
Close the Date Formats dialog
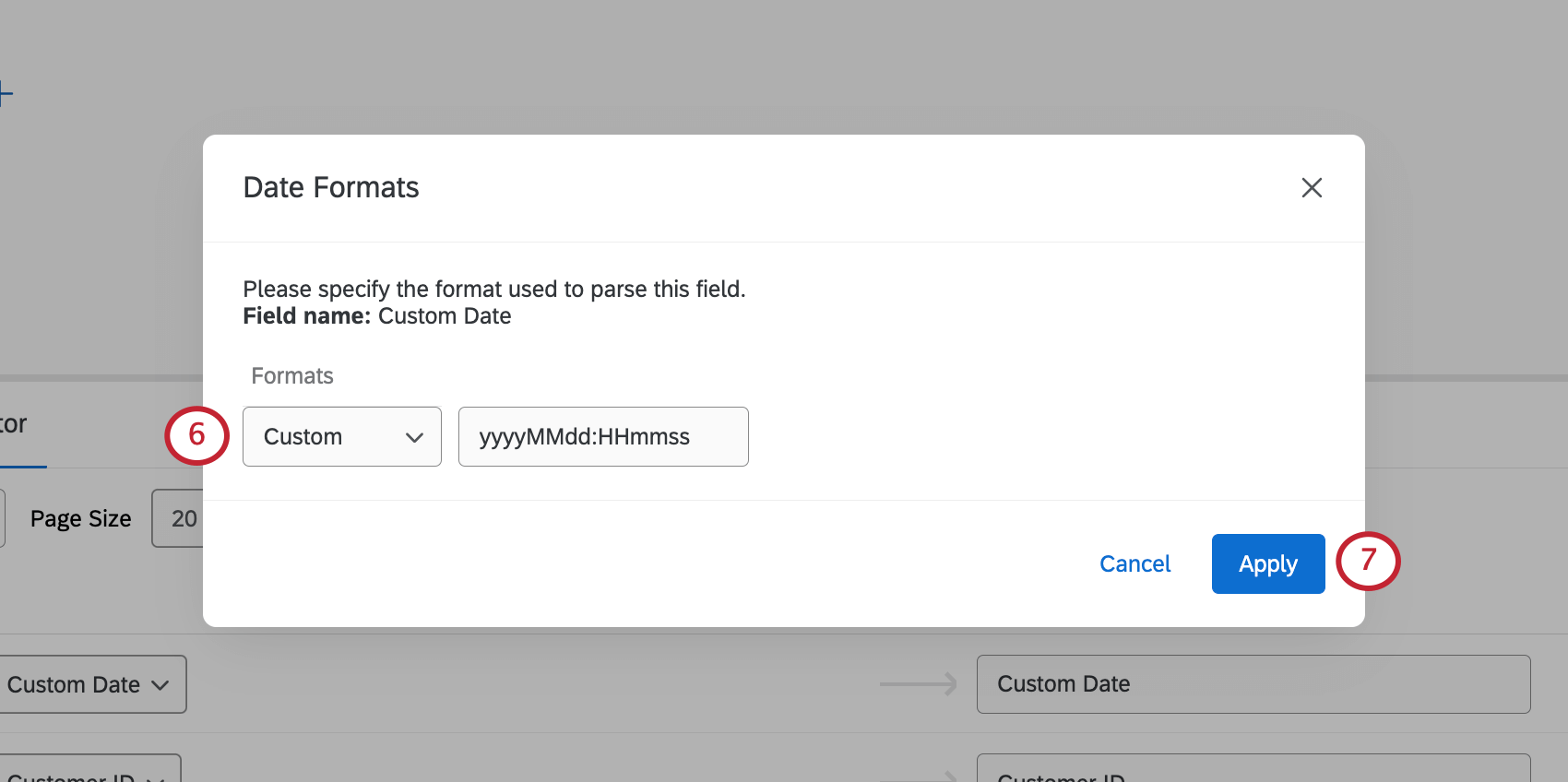click(x=1312, y=188)
